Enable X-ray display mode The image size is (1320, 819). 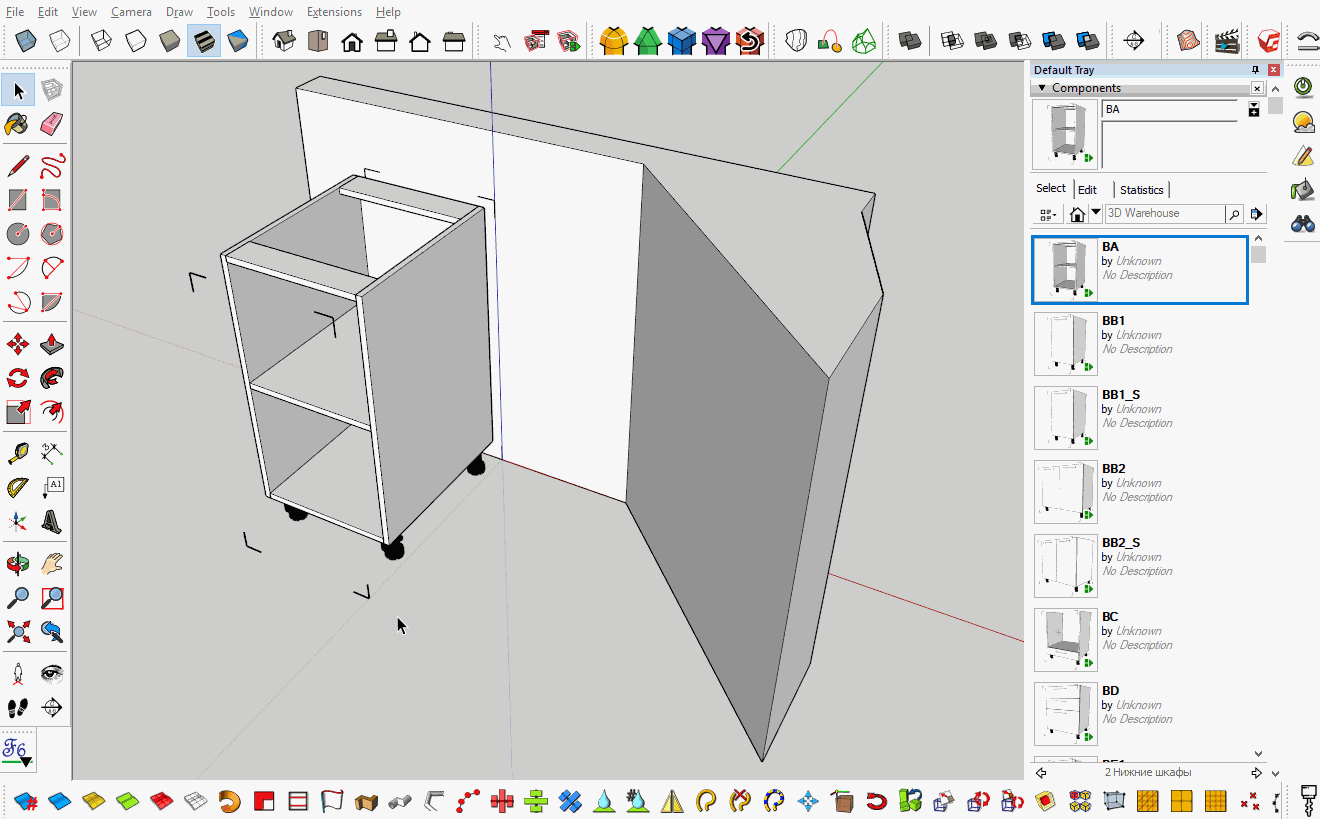click(x=26, y=40)
